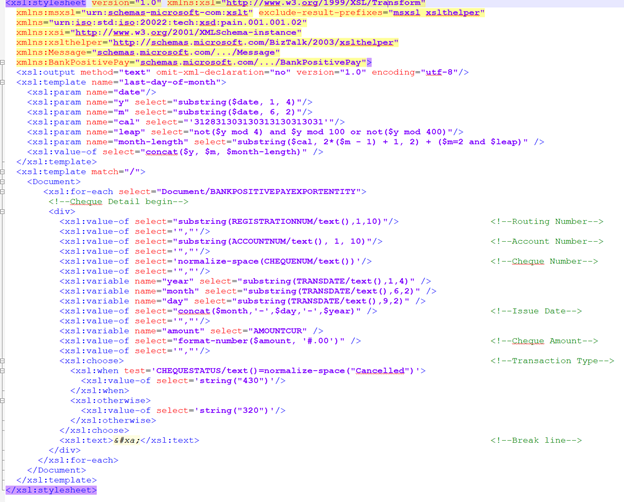624x502 pixels.
Task: Click the format-number($amount, '#.00') expression
Action: [258, 341]
